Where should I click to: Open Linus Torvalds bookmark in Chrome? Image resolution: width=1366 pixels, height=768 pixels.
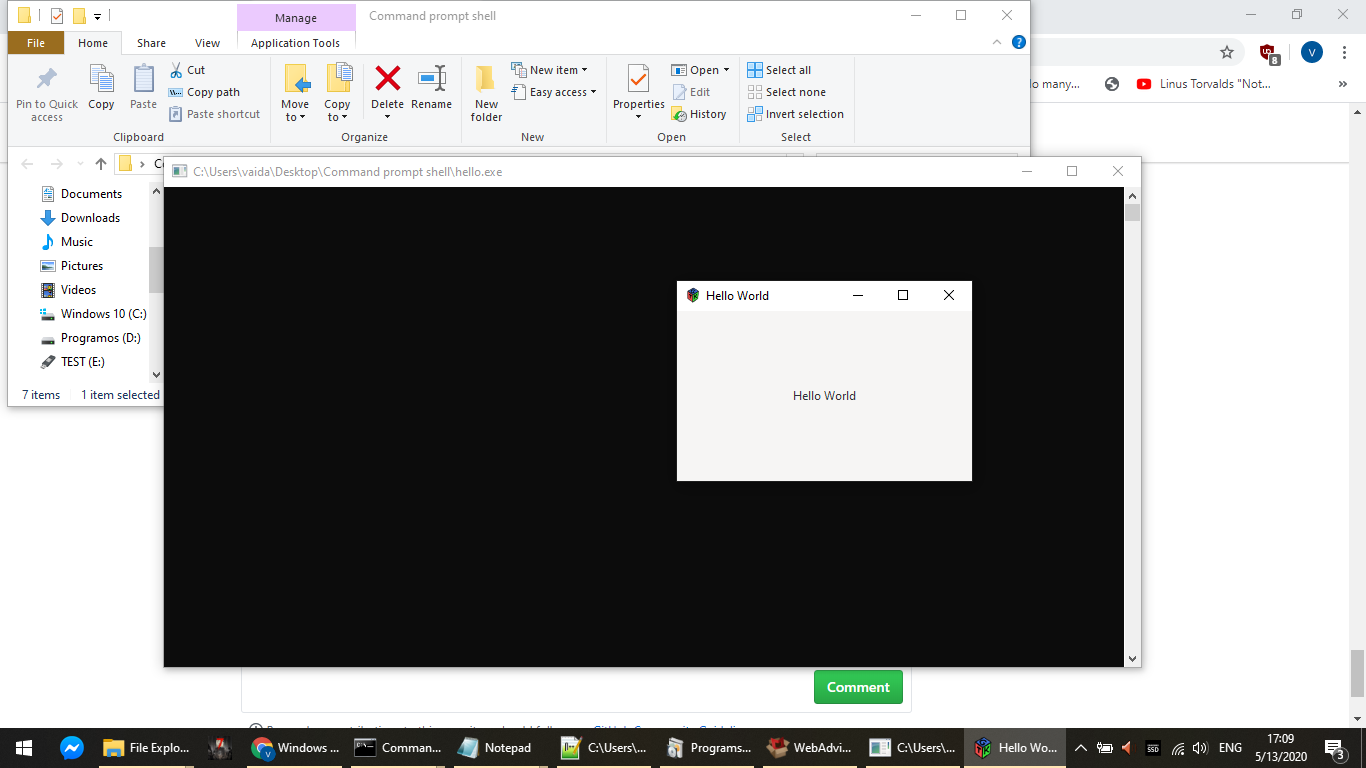[x=1204, y=84]
